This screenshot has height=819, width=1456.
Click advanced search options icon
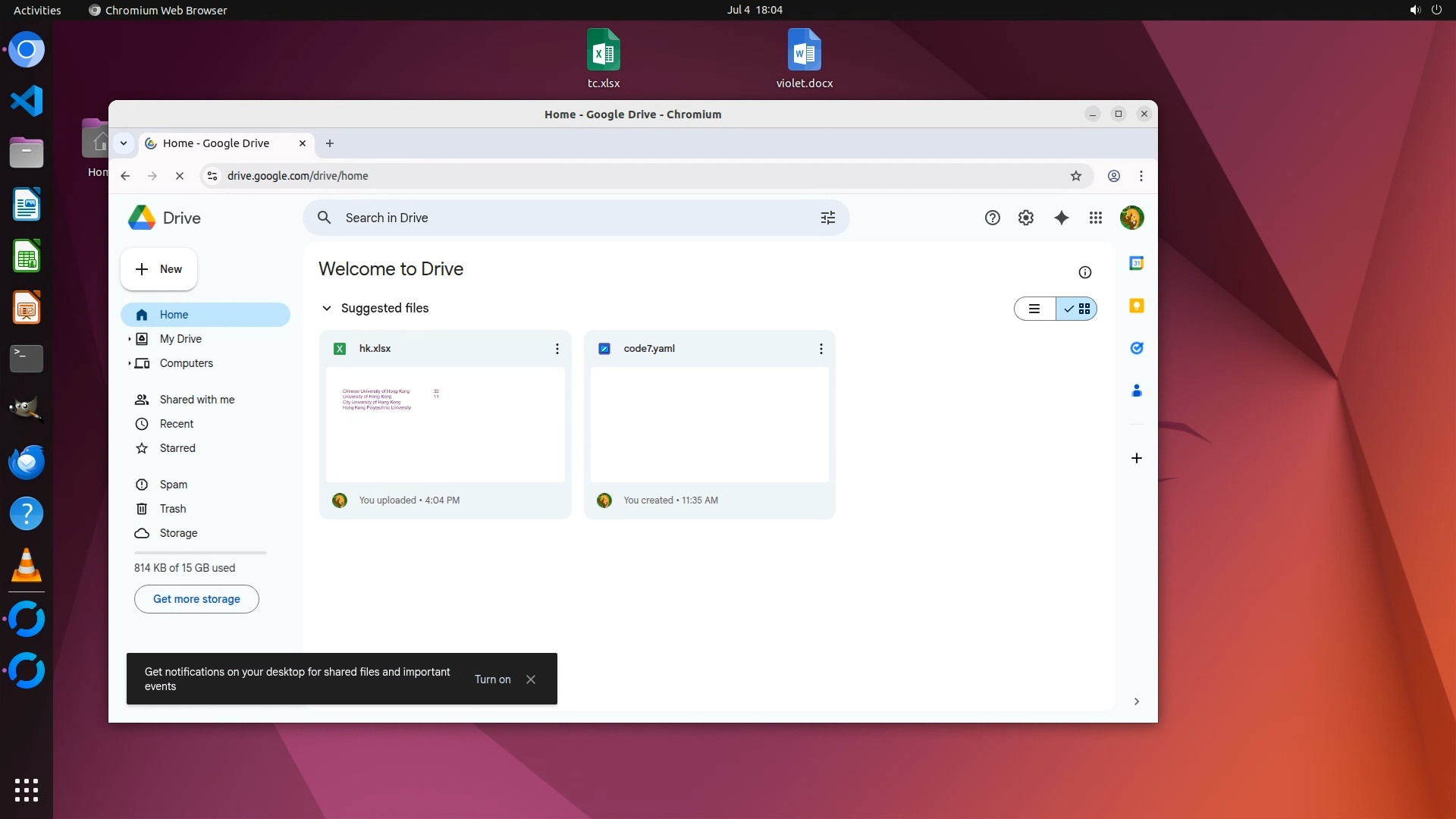(x=827, y=218)
